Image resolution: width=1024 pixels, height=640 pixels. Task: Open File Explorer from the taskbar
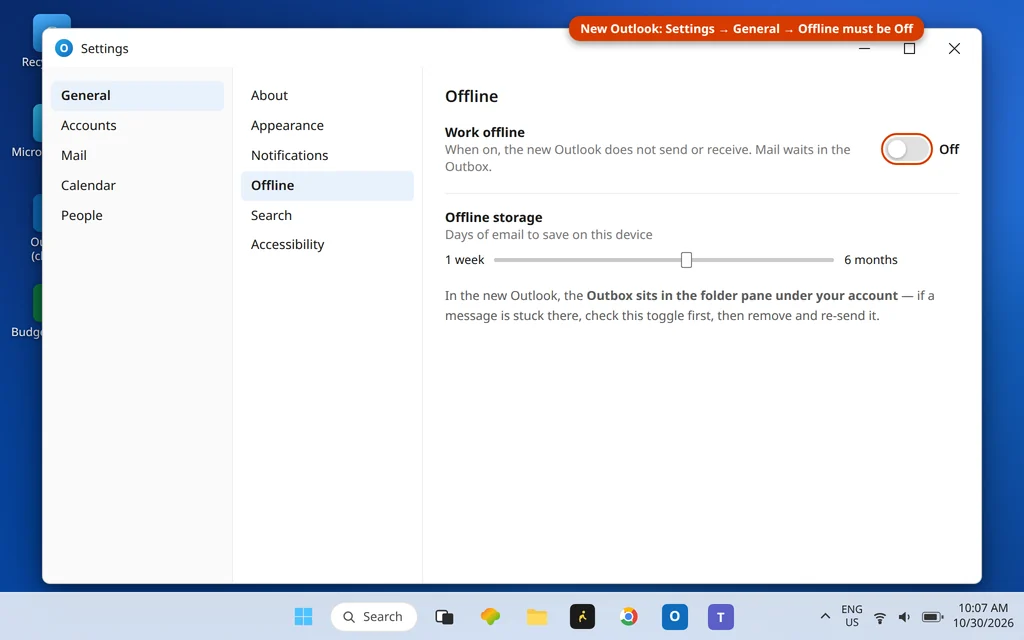pyautogui.click(x=537, y=616)
